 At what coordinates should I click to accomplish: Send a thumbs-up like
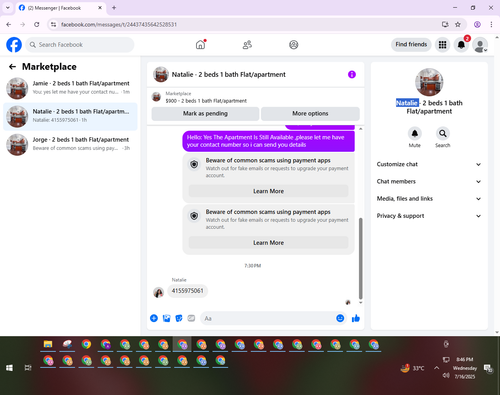pyautogui.click(x=356, y=318)
